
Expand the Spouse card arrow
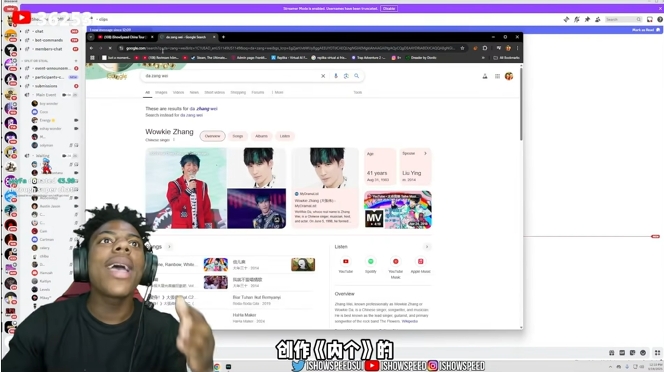[x=425, y=153]
